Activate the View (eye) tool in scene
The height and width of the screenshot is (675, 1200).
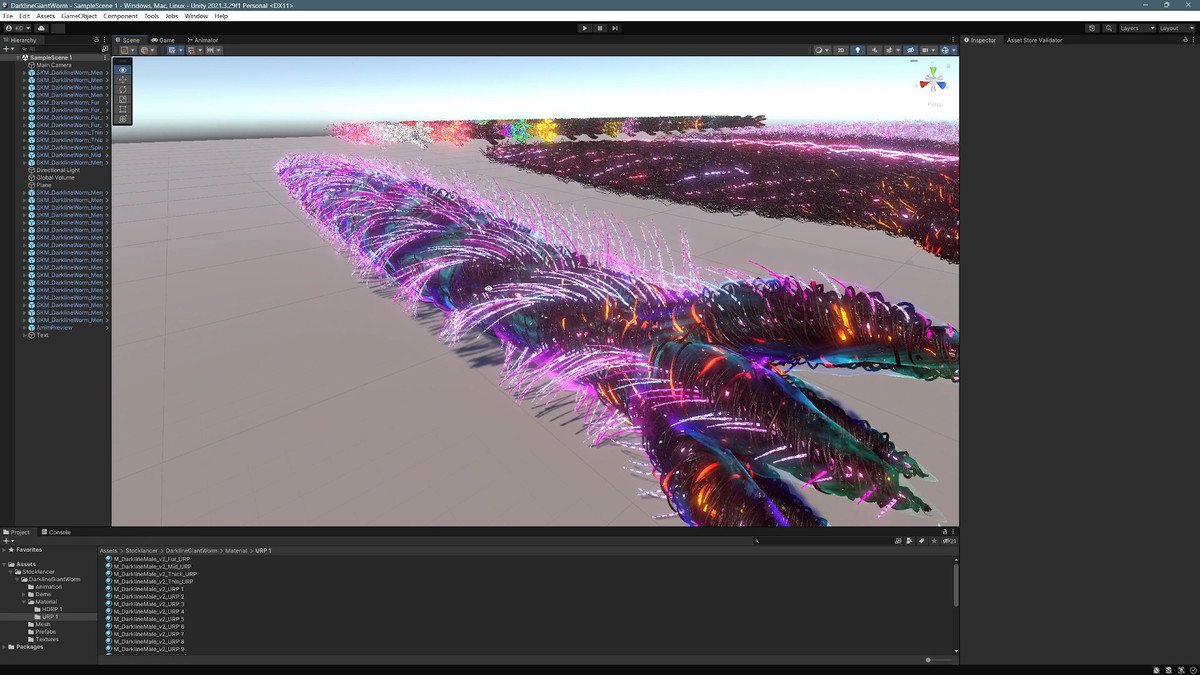point(123,70)
